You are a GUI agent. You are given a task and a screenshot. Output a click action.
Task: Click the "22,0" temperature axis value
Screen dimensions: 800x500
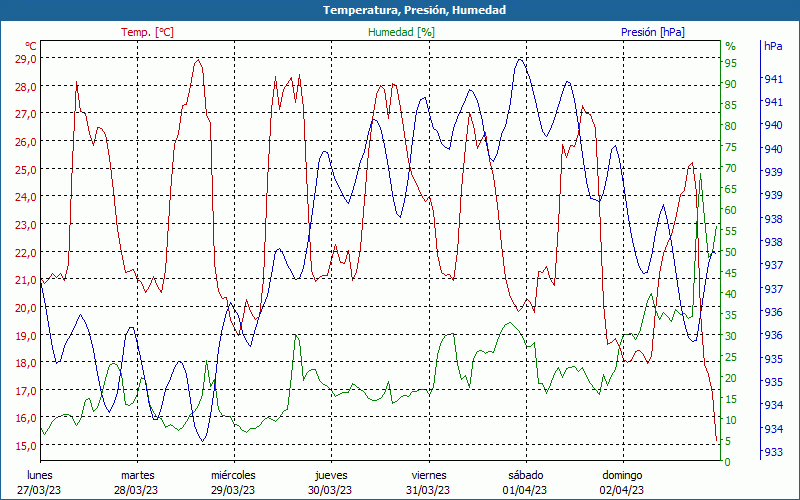pyautogui.click(x=26, y=253)
